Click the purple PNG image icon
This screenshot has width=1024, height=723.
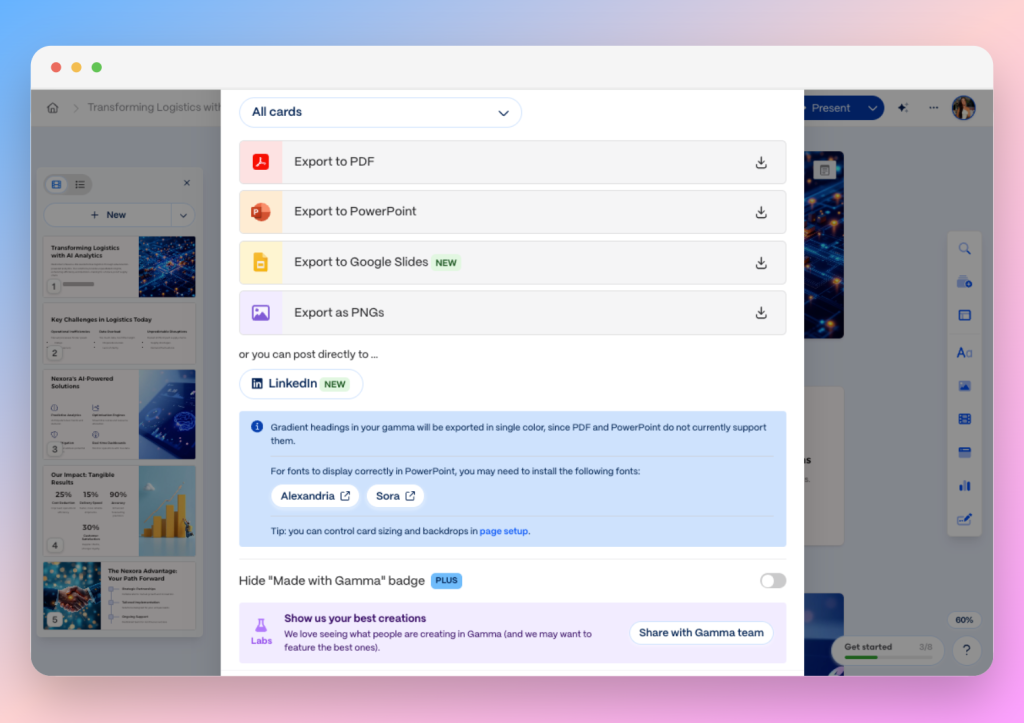pyautogui.click(x=261, y=313)
